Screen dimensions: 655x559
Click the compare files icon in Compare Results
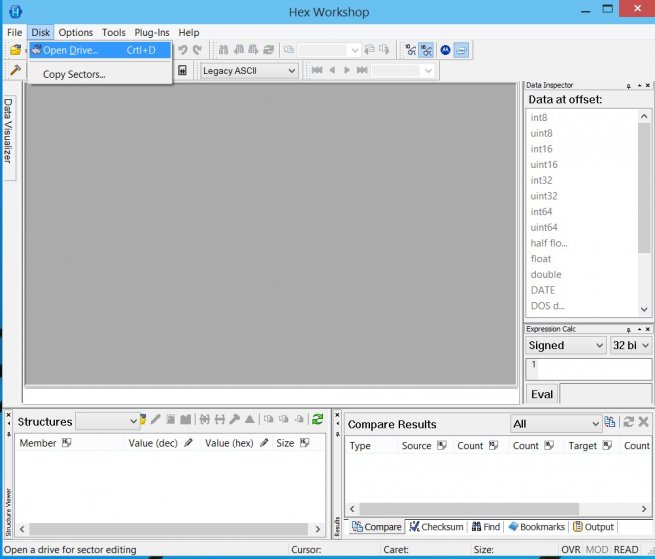coord(610,422)
